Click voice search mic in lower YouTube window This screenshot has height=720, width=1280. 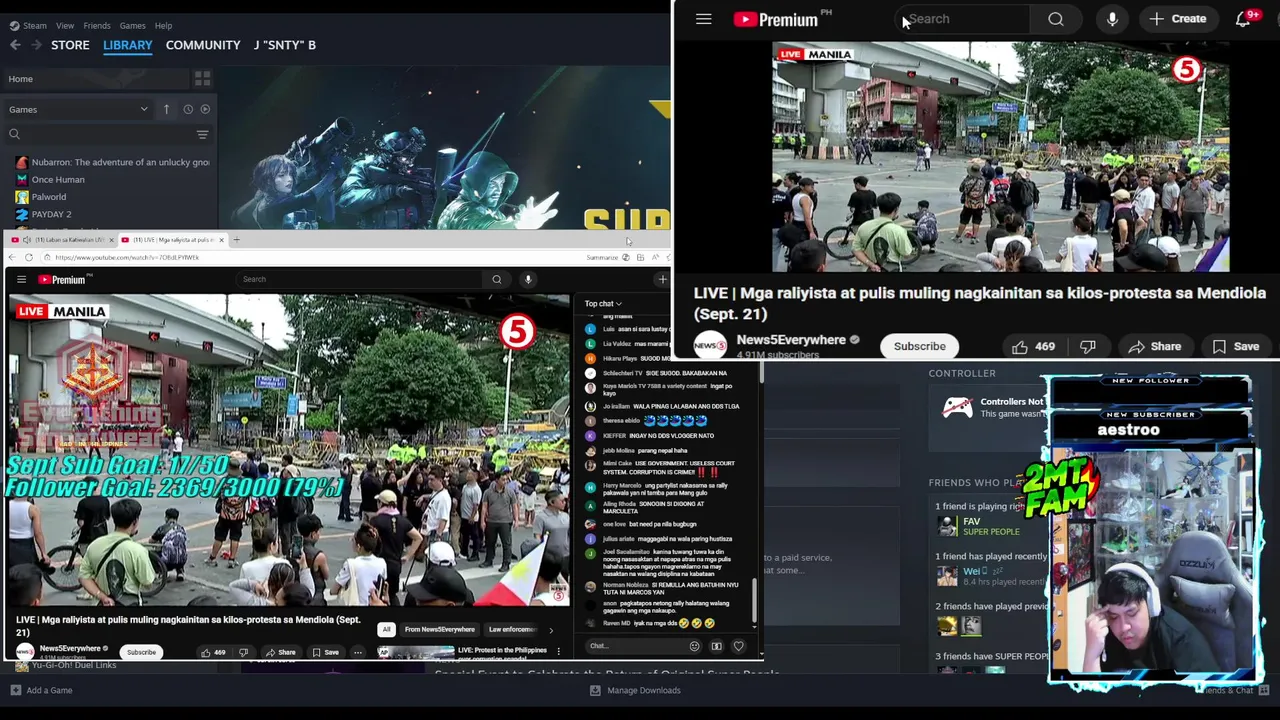click(x=528, y=280)
